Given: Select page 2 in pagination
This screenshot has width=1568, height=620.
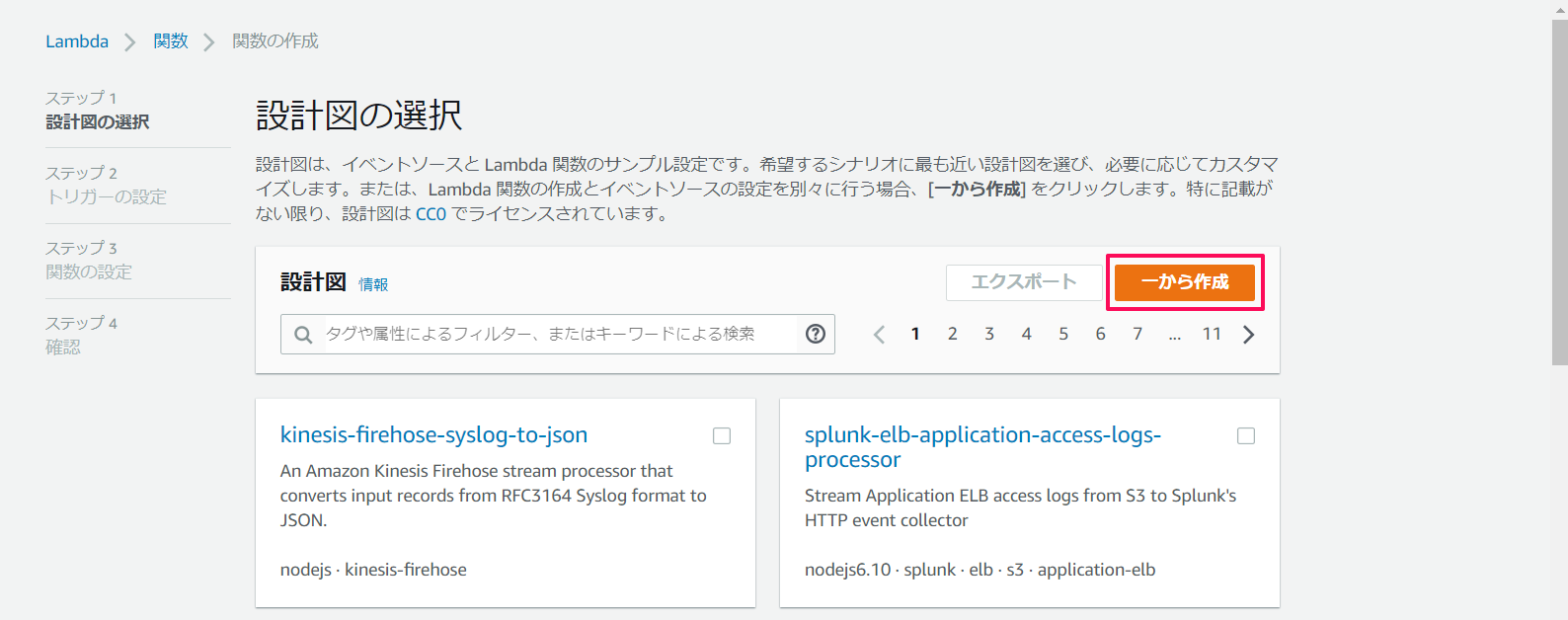Looking at the screenshot, I should [x=952, y=334].
